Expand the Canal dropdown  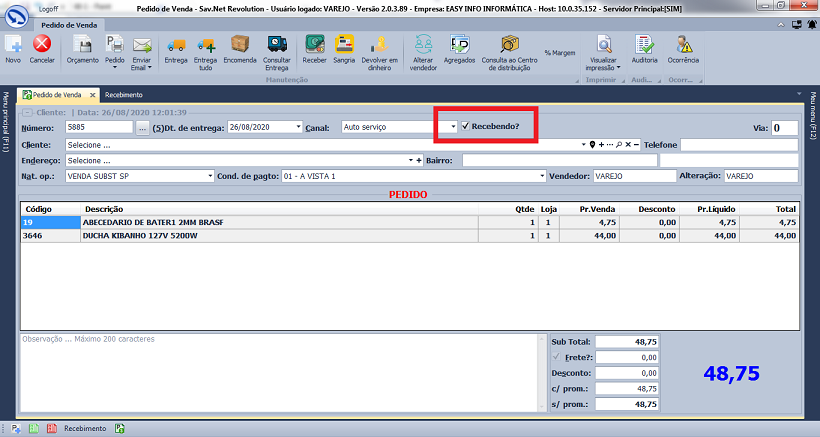(x=453, y=128)
